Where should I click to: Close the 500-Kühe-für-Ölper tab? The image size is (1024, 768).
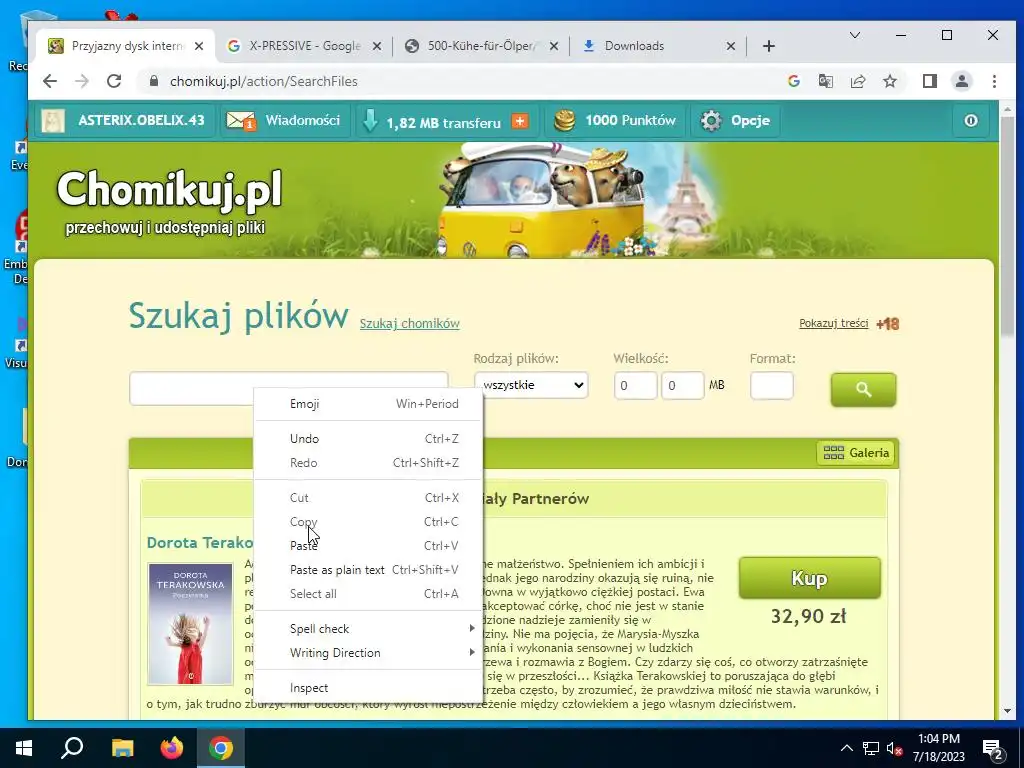click(554, 46)
